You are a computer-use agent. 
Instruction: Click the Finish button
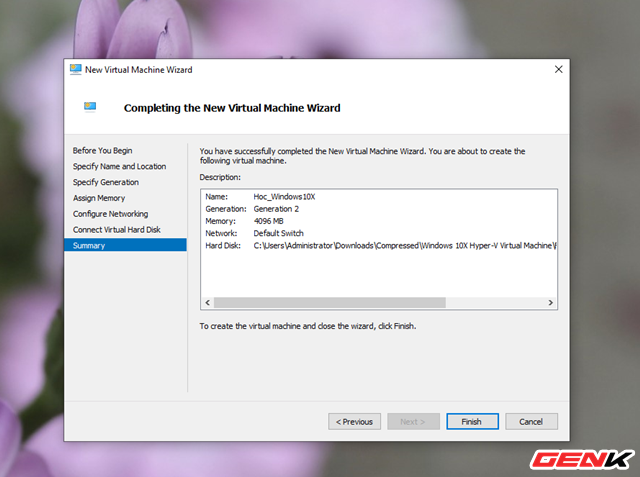tap(472, 422)
